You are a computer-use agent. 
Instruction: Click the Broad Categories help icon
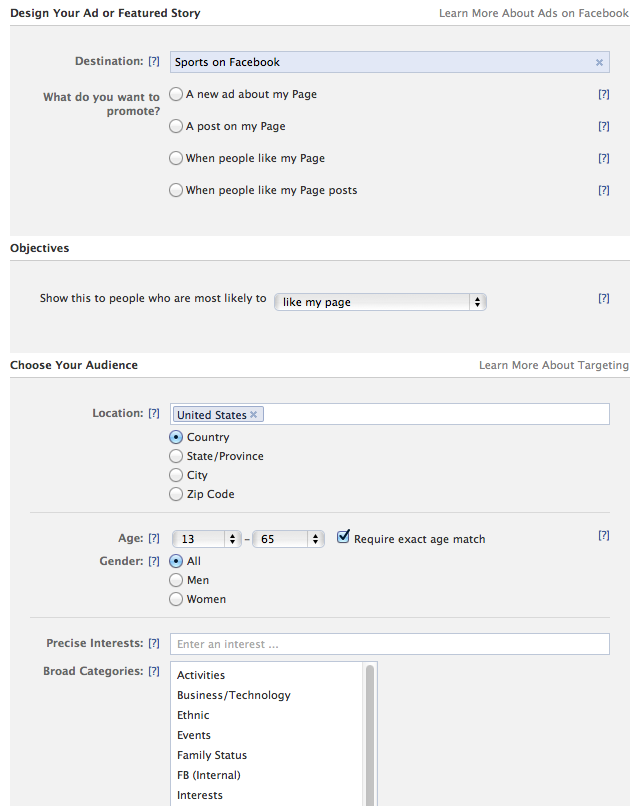[153, 671]
